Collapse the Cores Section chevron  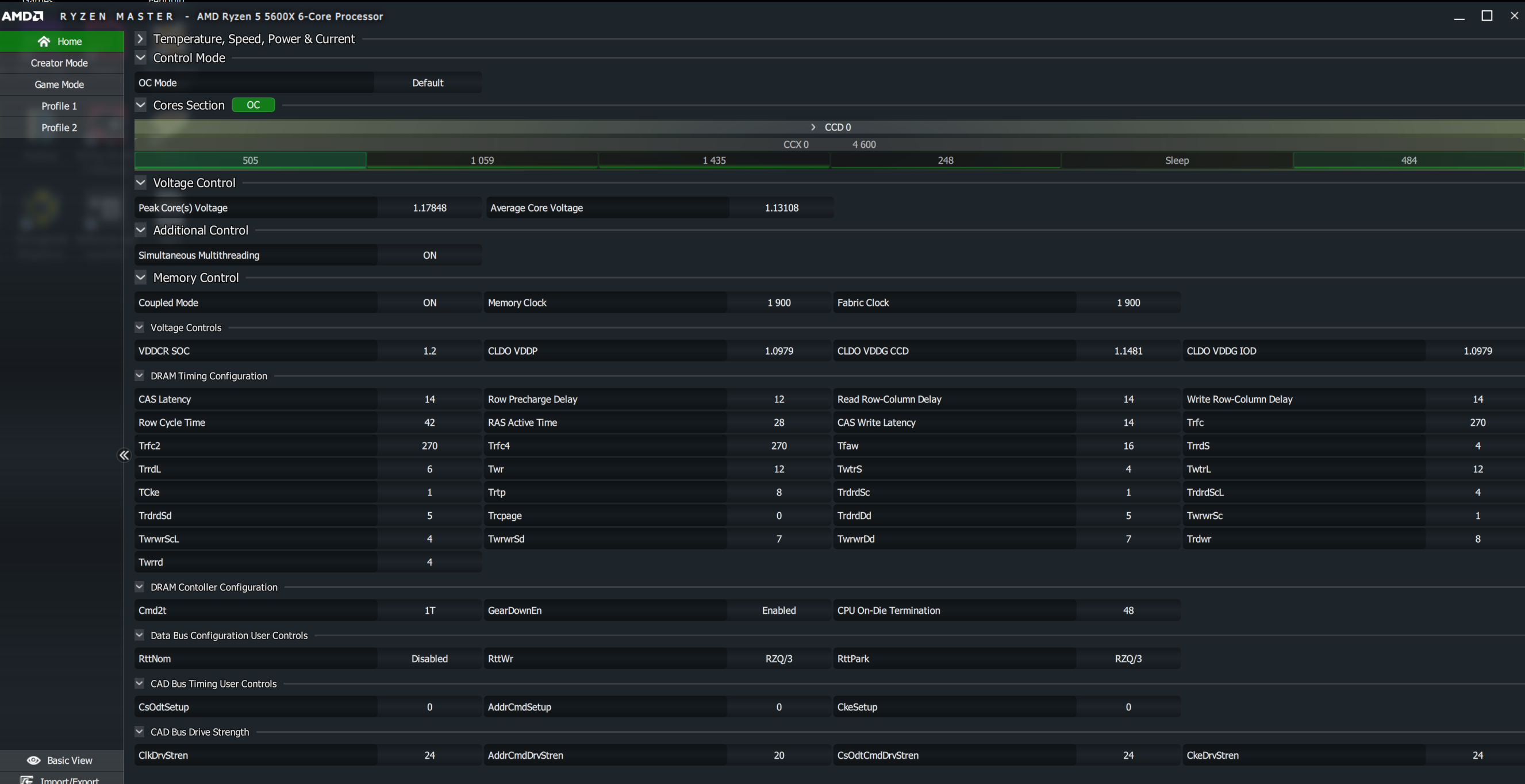[140, 105]
